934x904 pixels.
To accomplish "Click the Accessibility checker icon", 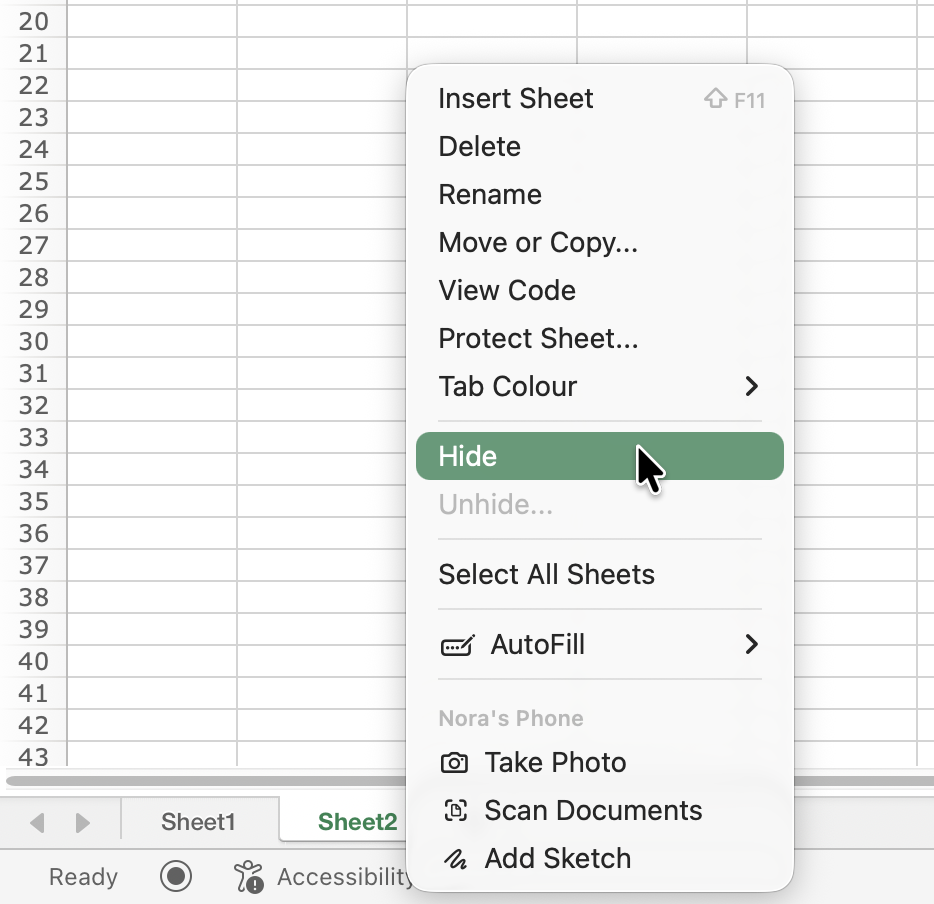I will point(248,877).
